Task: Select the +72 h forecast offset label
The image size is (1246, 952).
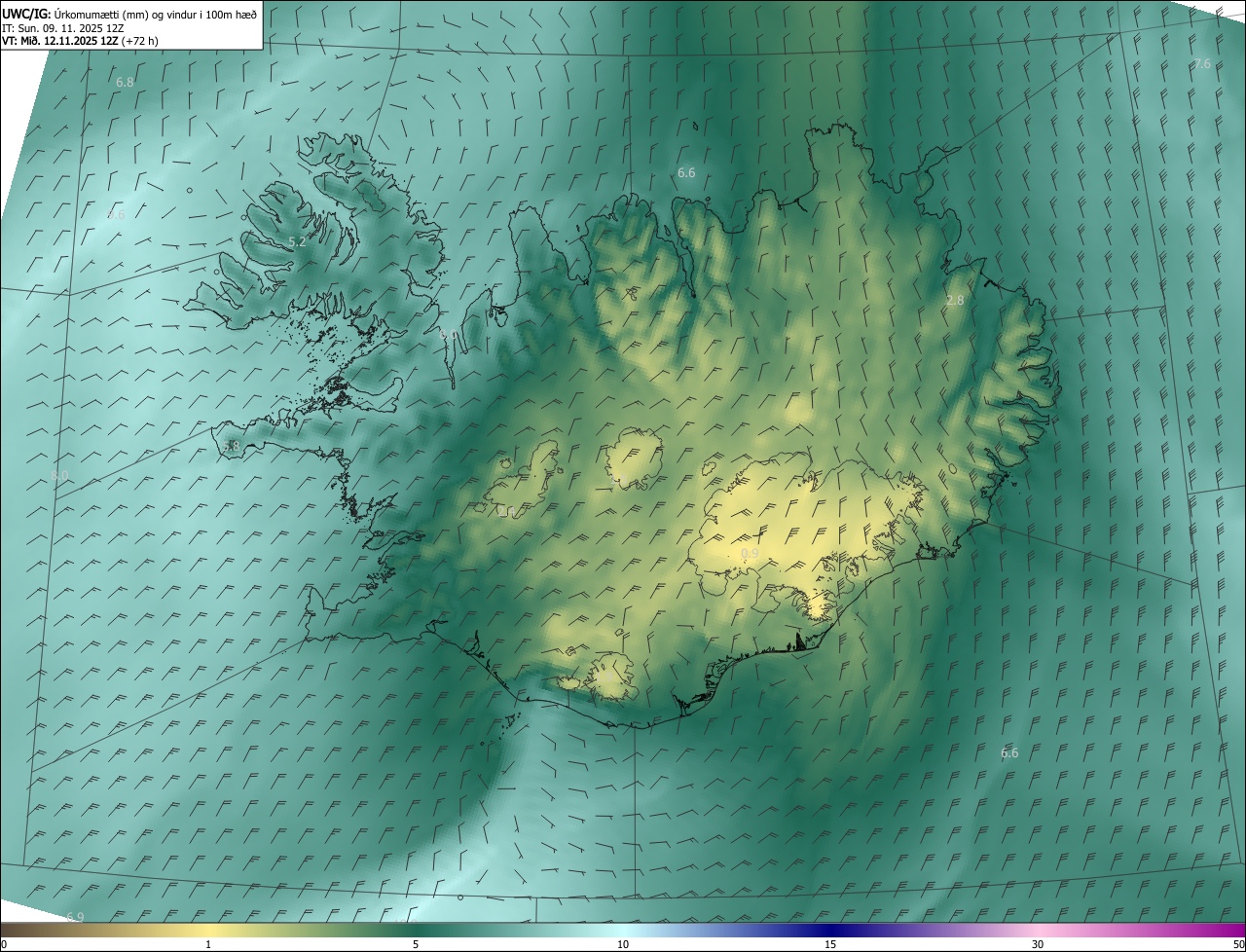Action: tap(140, 42)
